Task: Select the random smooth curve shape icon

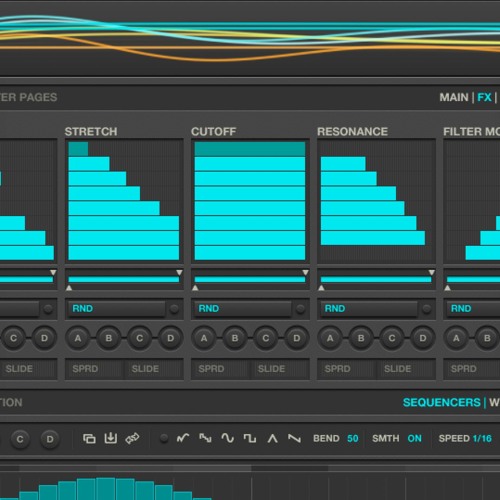Action: point(183,438)
